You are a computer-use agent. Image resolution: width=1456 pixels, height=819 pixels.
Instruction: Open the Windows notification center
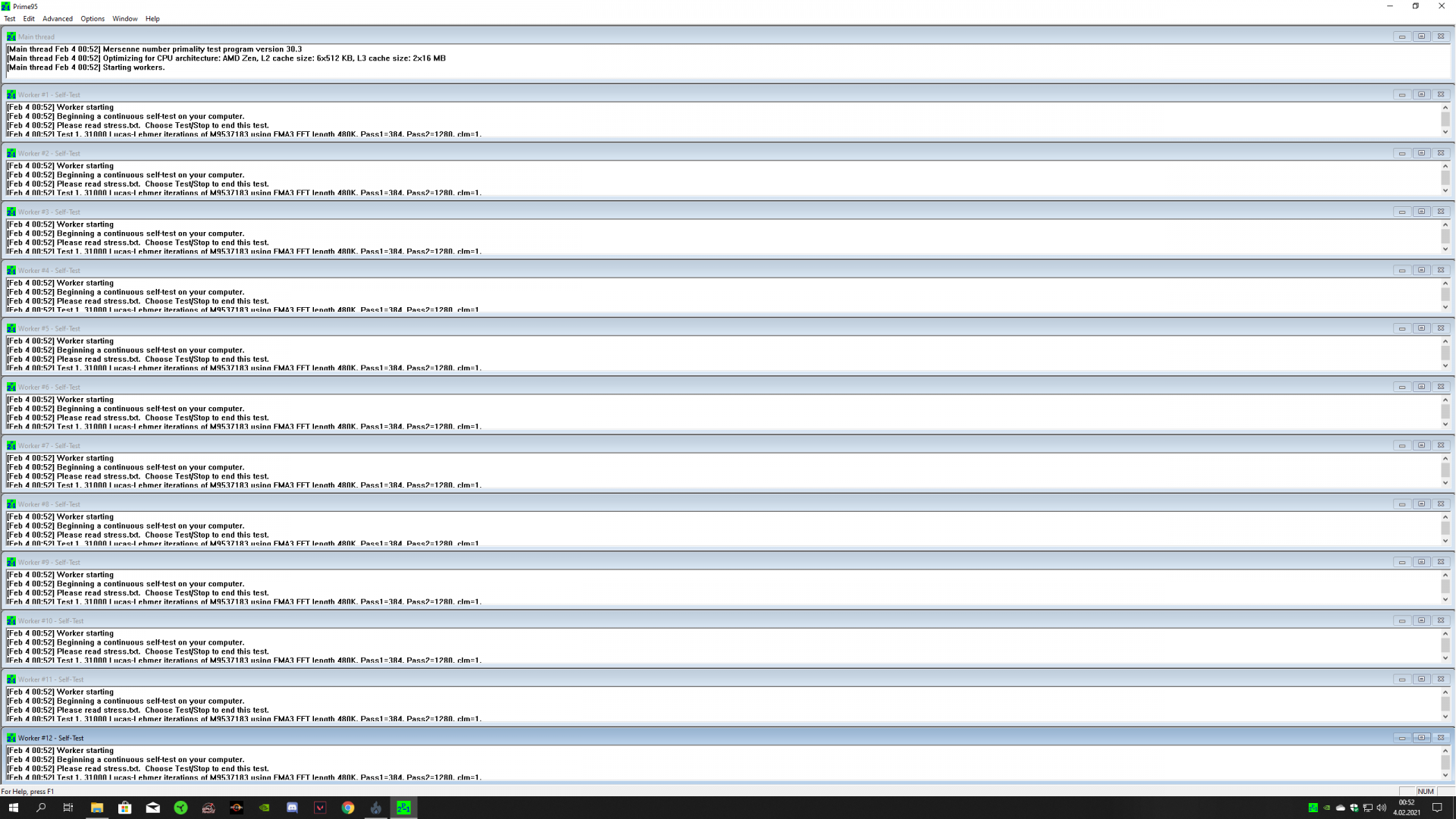coord(1436,808)
